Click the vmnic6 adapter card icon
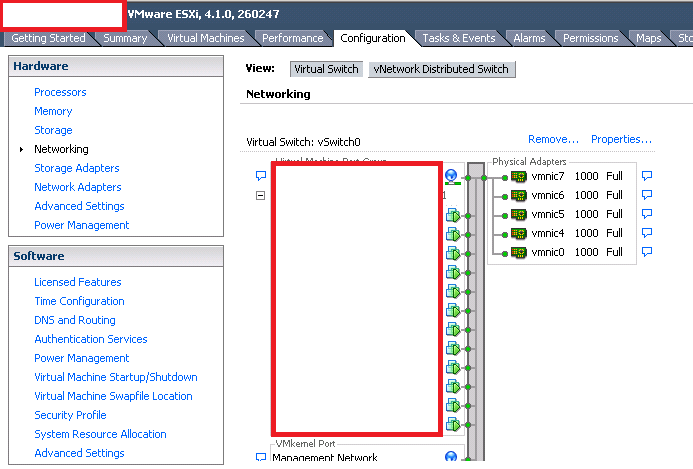Screen dimensions: 693x469 point(519,196)
